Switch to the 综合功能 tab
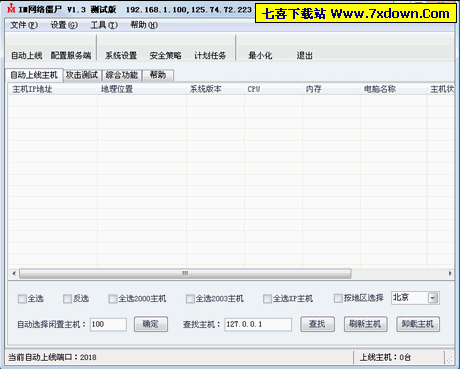The width and height of the screenshot is (460, 369). (122, 75)
